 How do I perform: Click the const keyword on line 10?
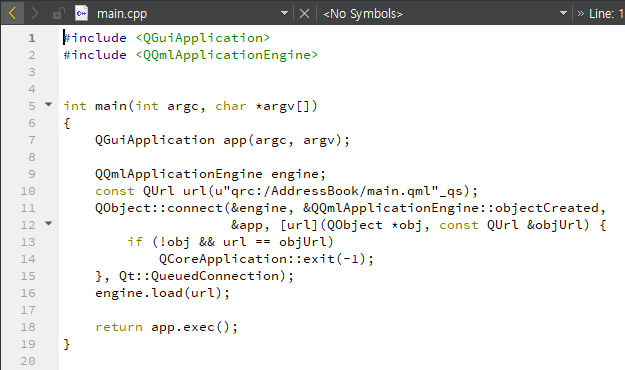115,191
